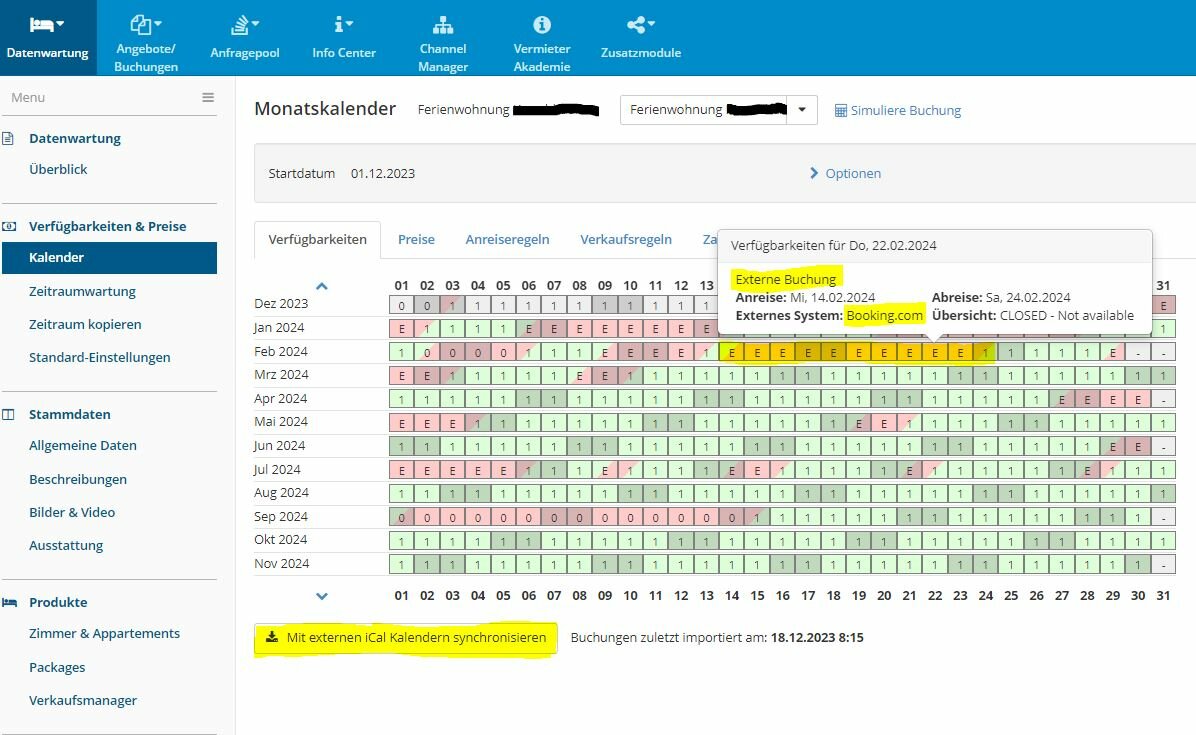This screenshot has height=735, width=1196.
Task: Open the Anfragepool icon menu
Action: tap(245, 24)
